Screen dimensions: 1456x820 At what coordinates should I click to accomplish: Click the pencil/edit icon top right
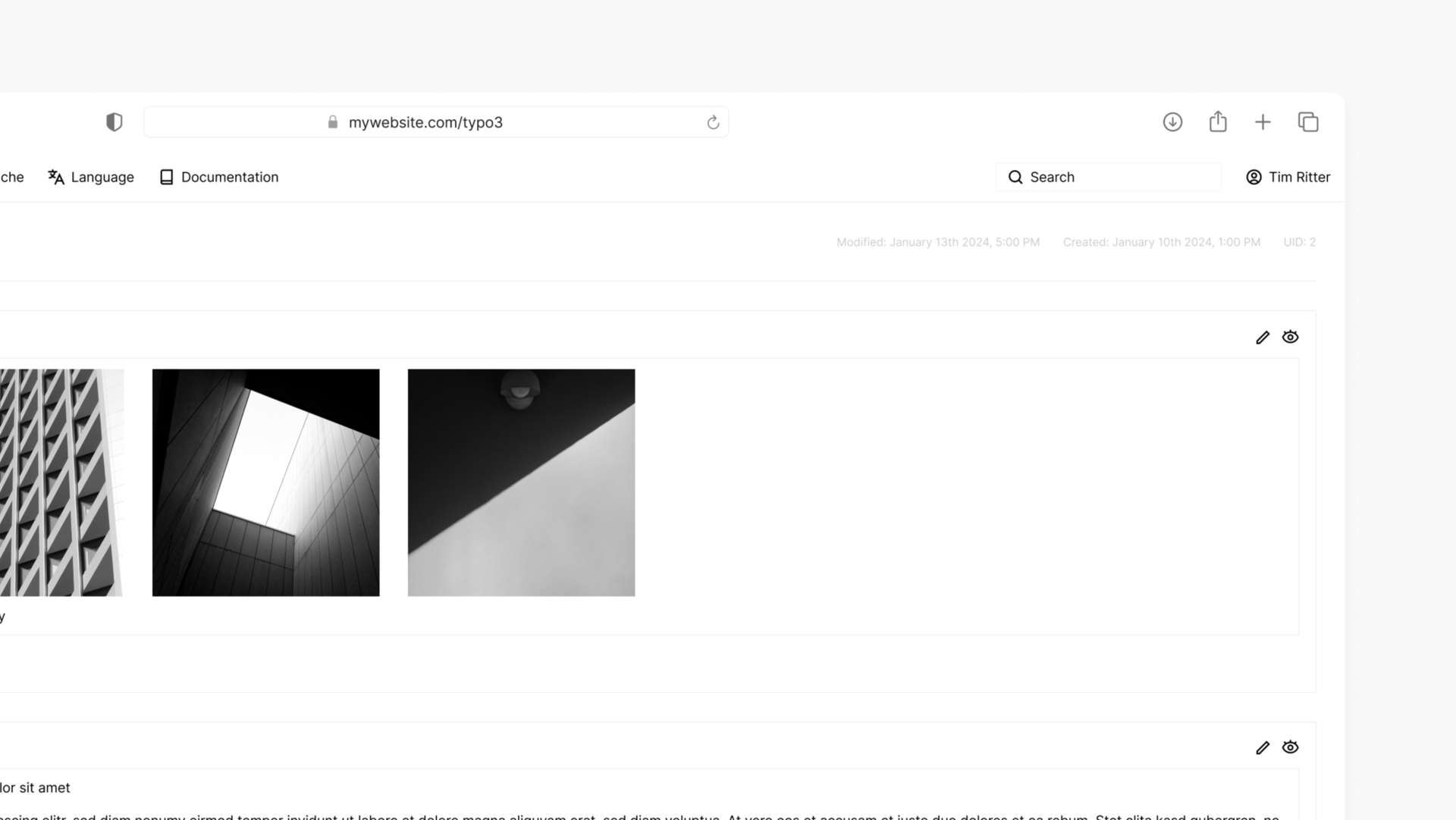point(1263,337)
